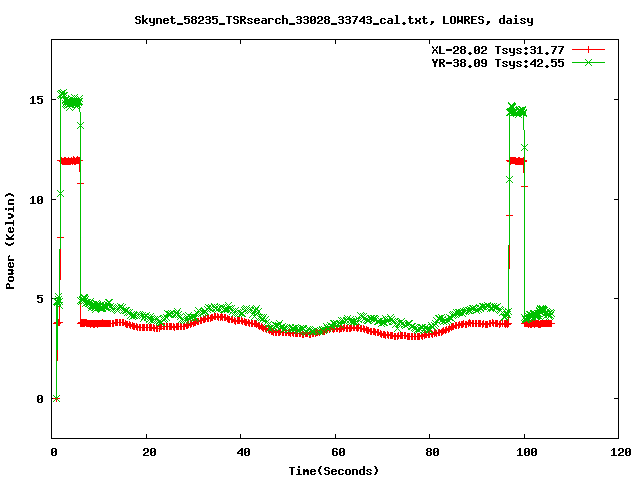640x480 pixels.
Task: Click the first green calibration plateau near 15 K
Action: click(71, 100)
